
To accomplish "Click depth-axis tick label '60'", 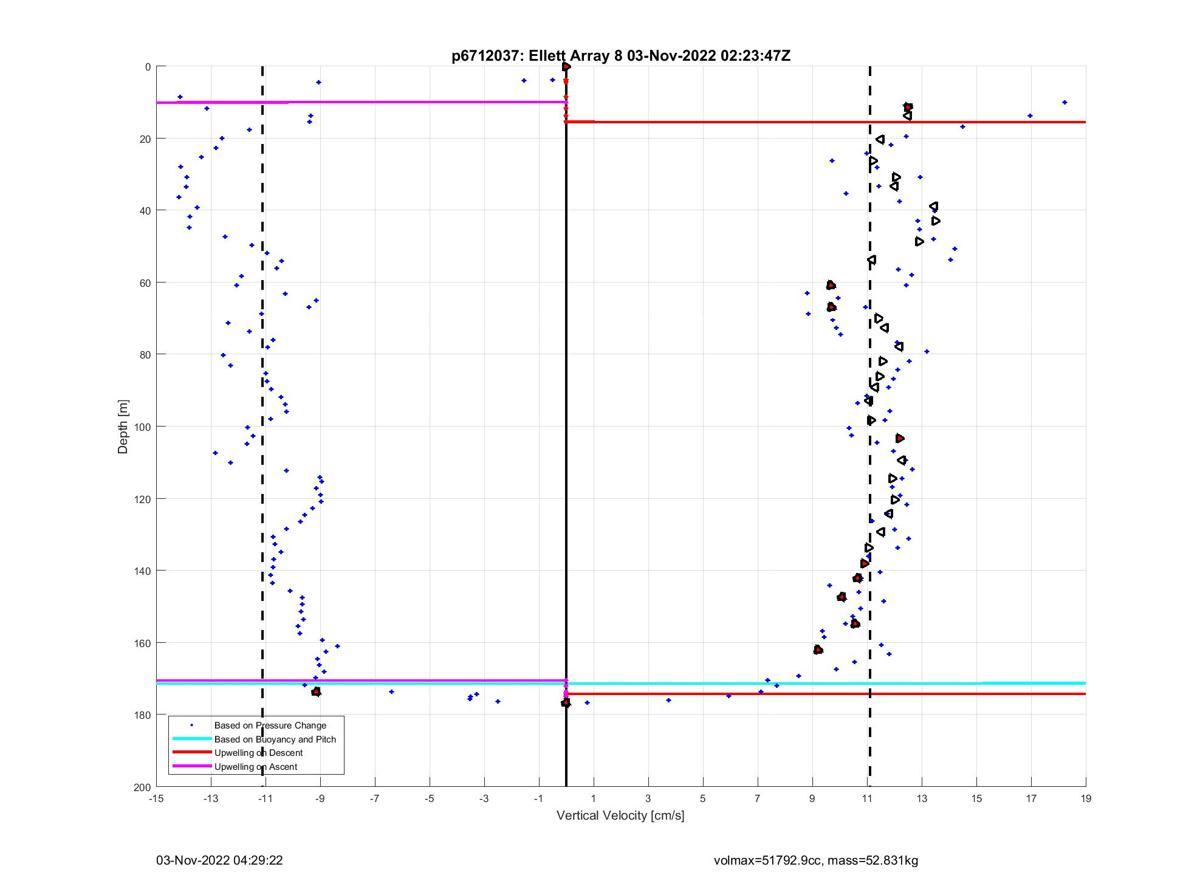I will pyautogui.click(x=145, y=283).
